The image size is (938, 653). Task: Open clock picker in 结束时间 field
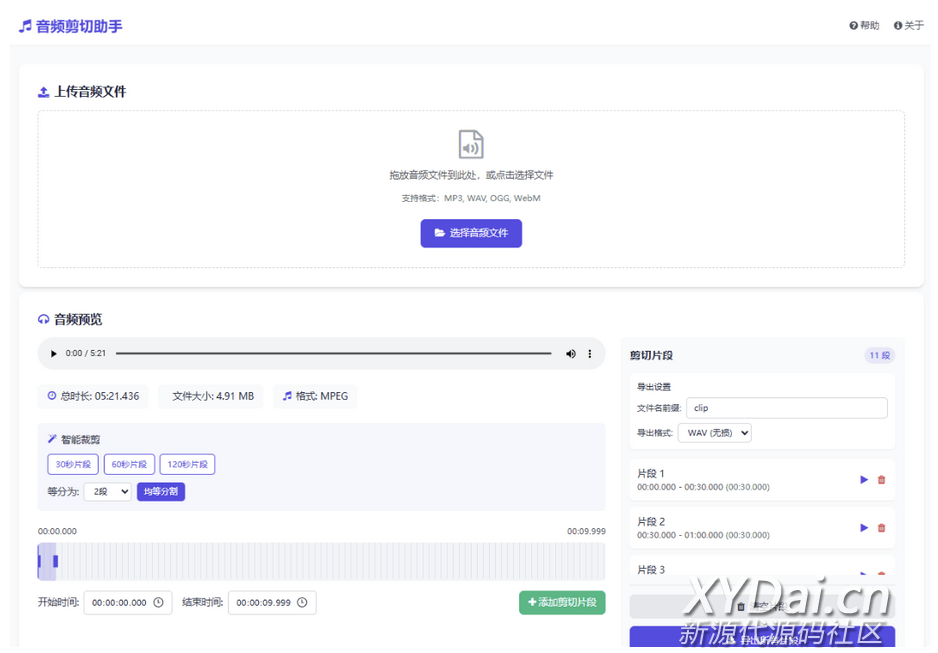coord(302,603)
